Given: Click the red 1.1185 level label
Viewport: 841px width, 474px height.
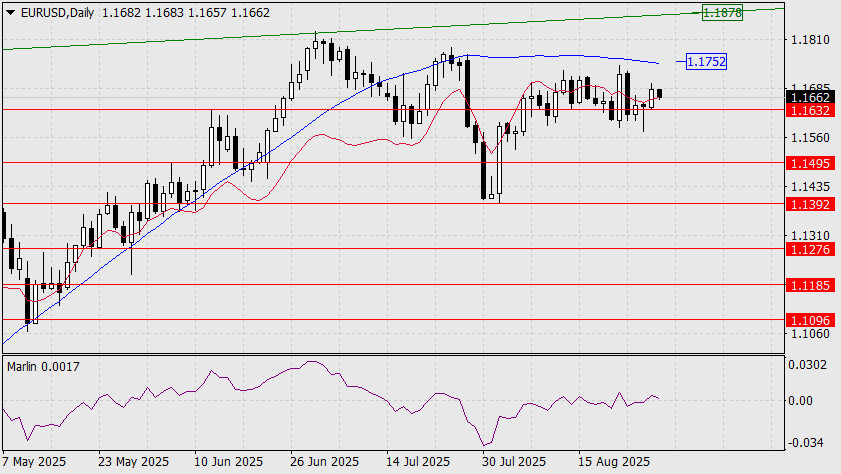Looking at the screenshot, I should (x=810, y=285).
